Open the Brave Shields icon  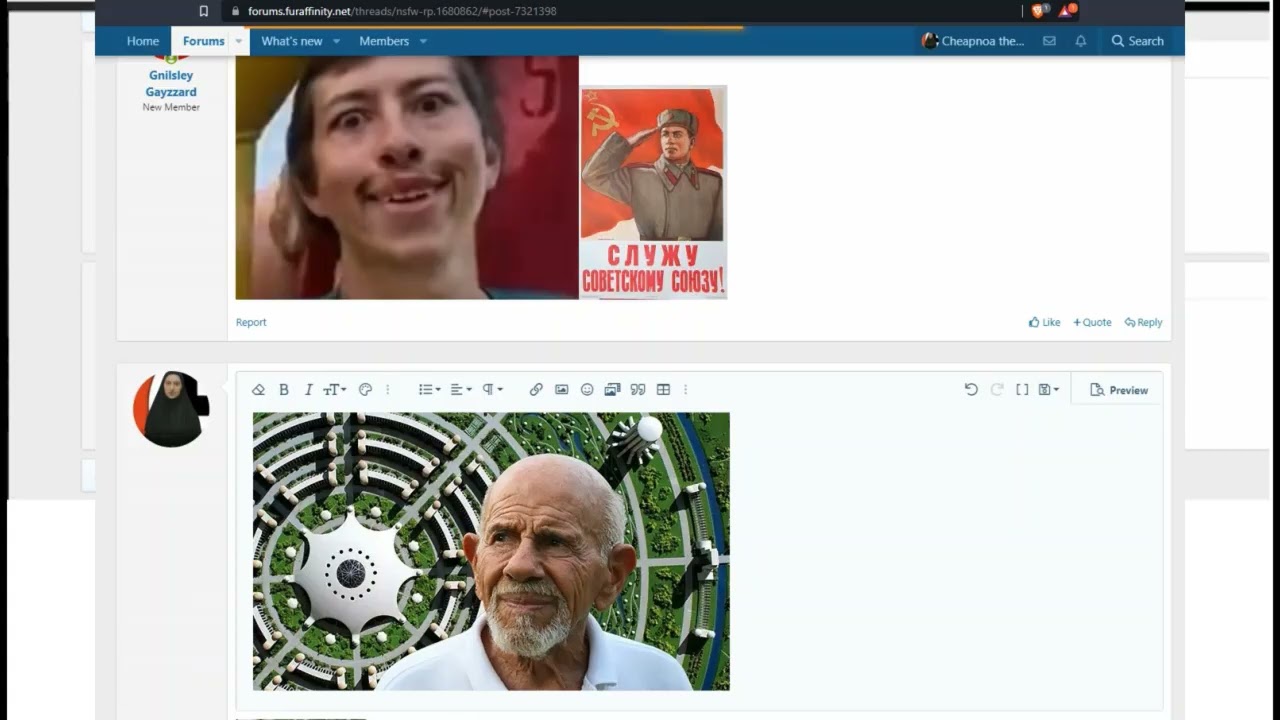[x=1038, y=11]
